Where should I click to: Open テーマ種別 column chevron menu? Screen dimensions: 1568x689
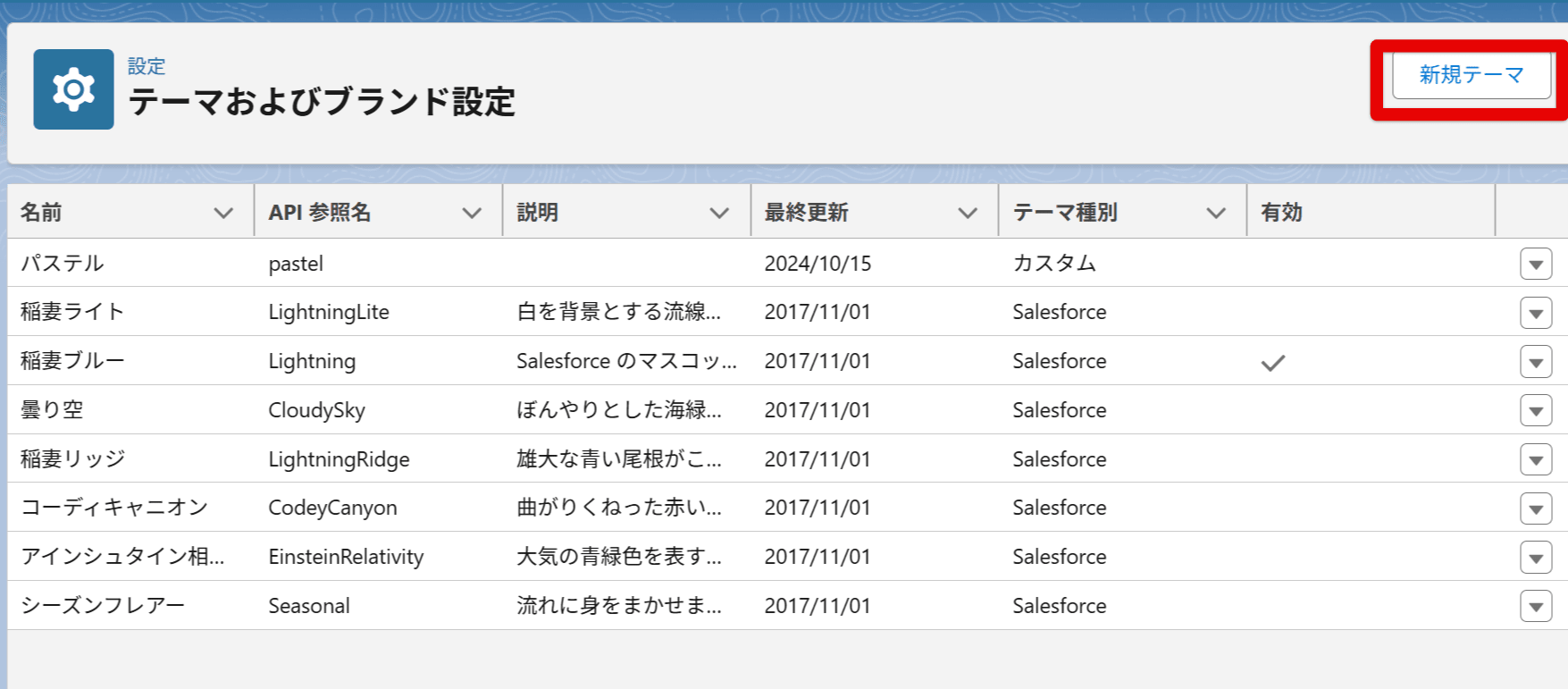(x=1216, y=213)
